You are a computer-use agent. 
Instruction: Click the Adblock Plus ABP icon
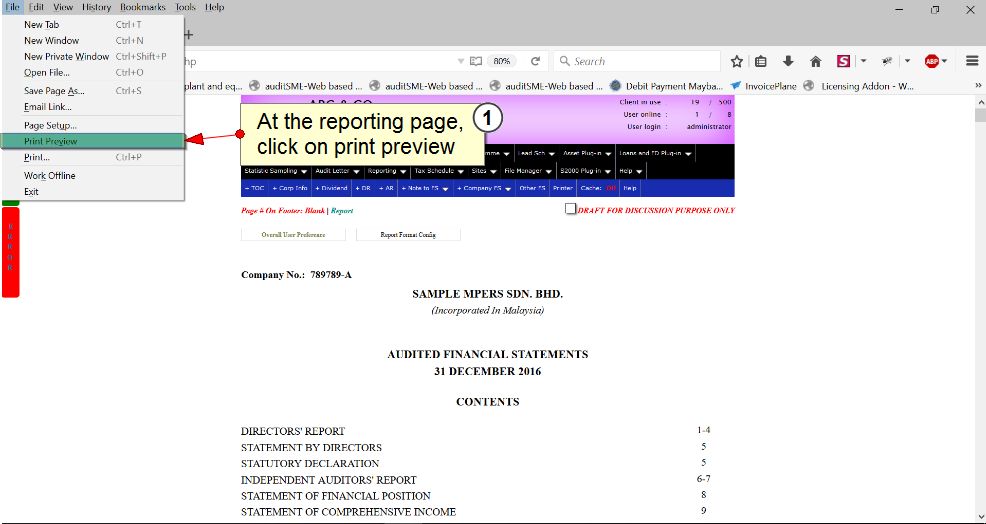(932, 61)
